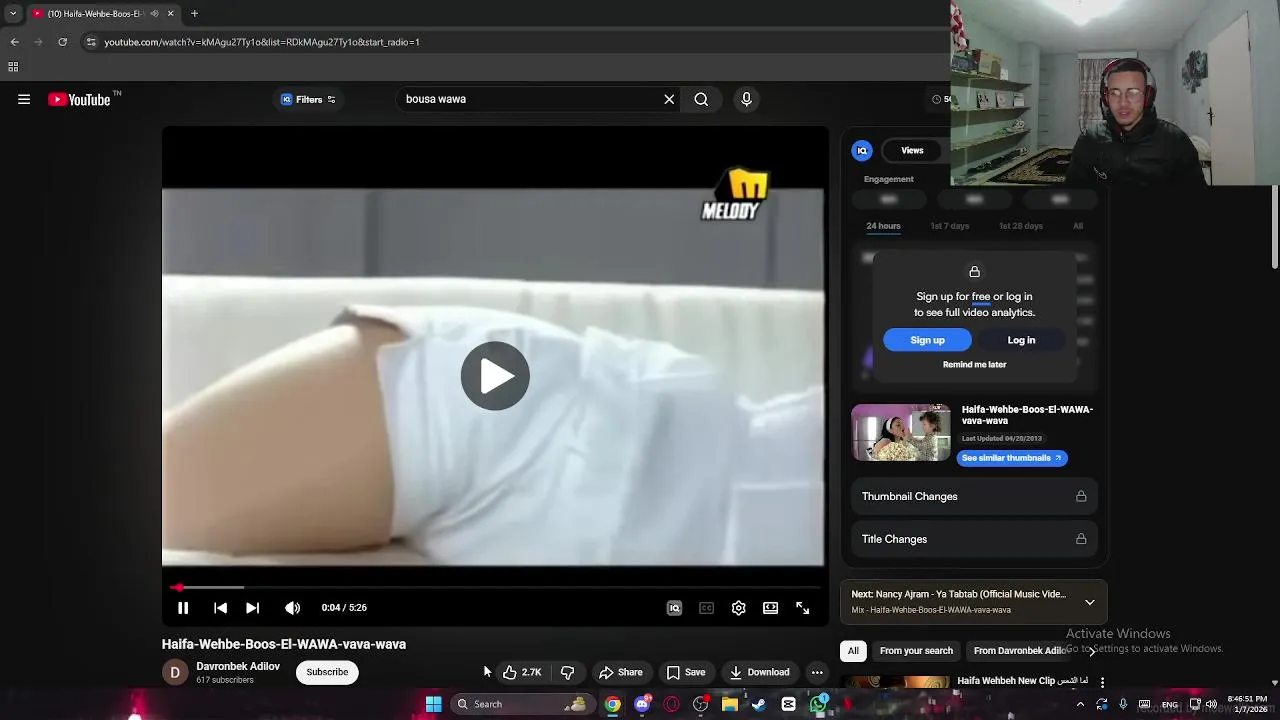1280x720 pixels.
Task: Download the video
Action: pyautogui.click(x=760, y=672)
